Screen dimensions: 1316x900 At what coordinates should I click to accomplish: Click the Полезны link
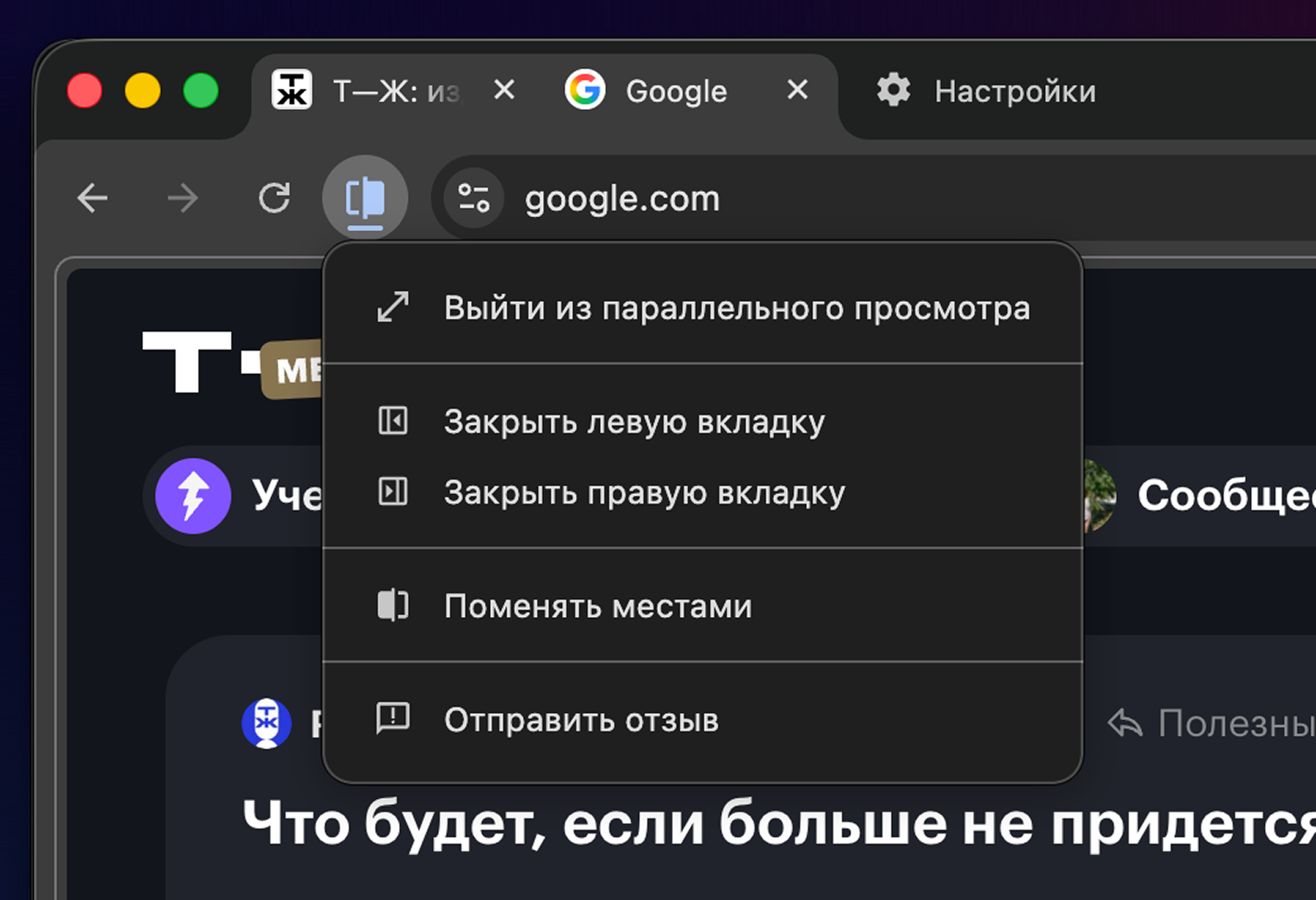tap(1237, 723)
